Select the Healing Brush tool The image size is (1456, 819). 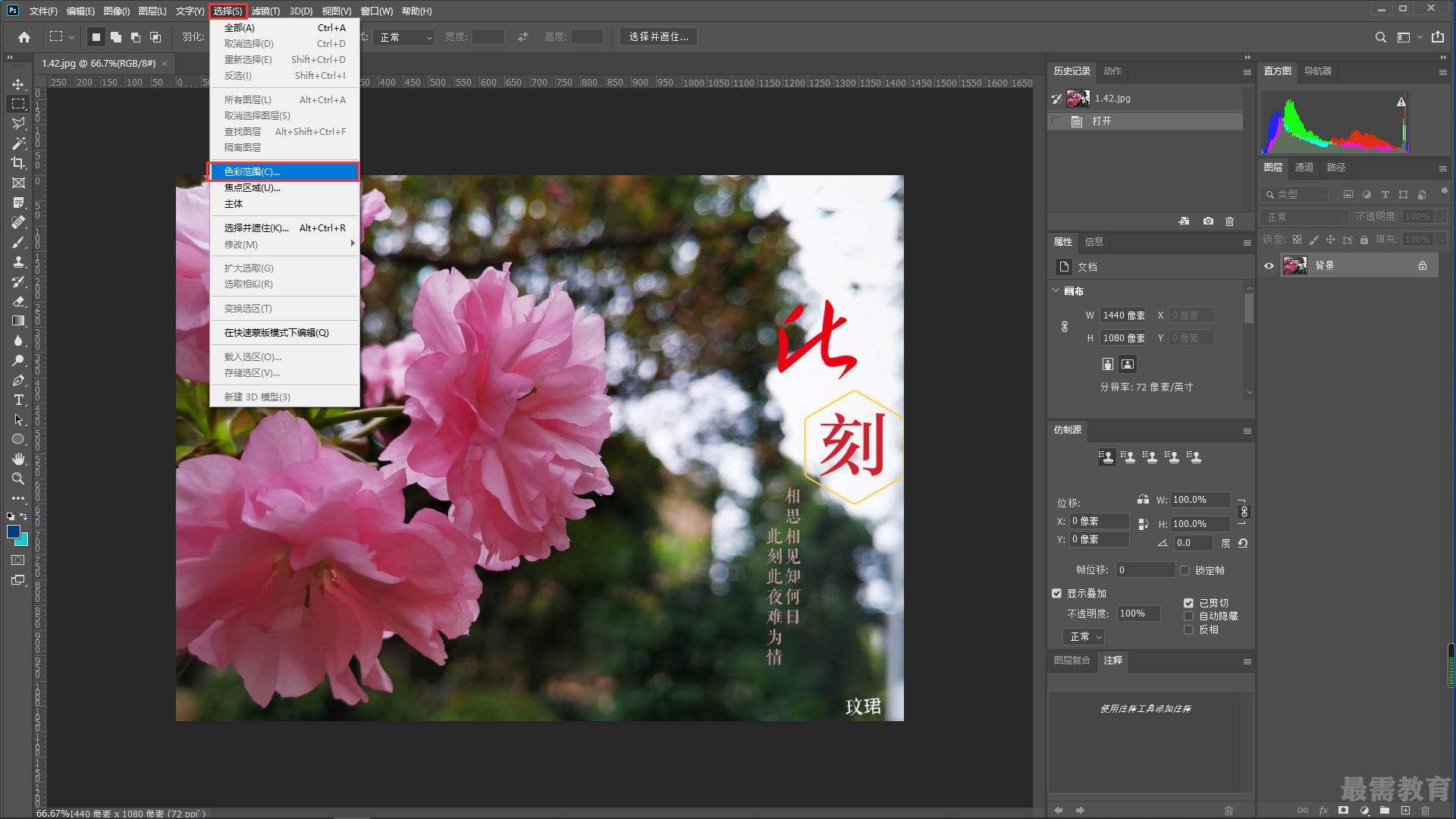pos(18,222)
